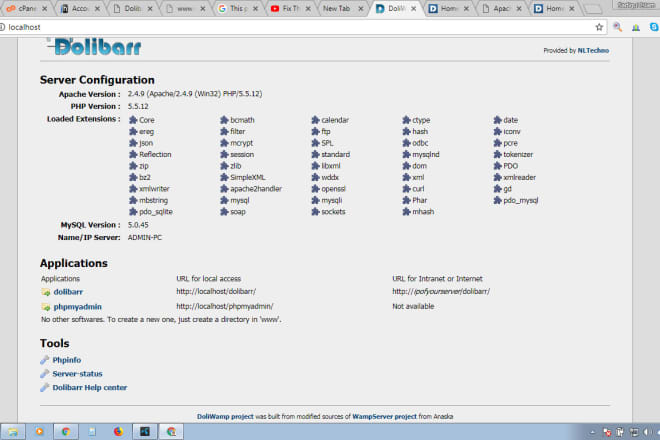660x440 pixels.
Task: Open the WampServer project footer link
Action: pos(384,416)
